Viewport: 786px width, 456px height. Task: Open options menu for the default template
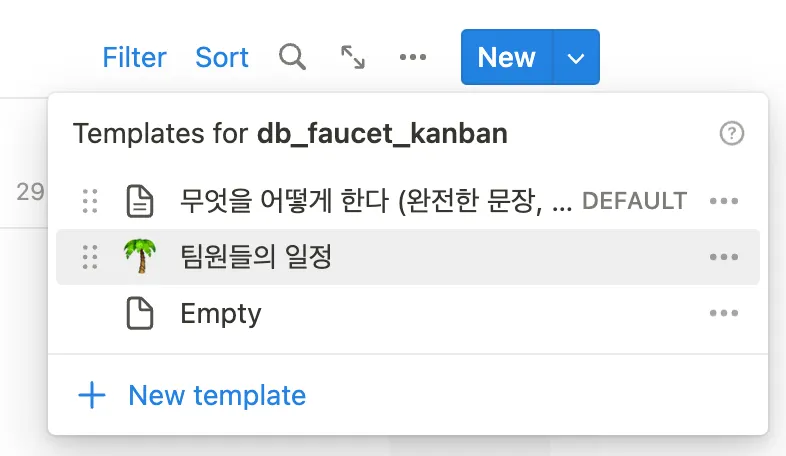tap(723, 201)
